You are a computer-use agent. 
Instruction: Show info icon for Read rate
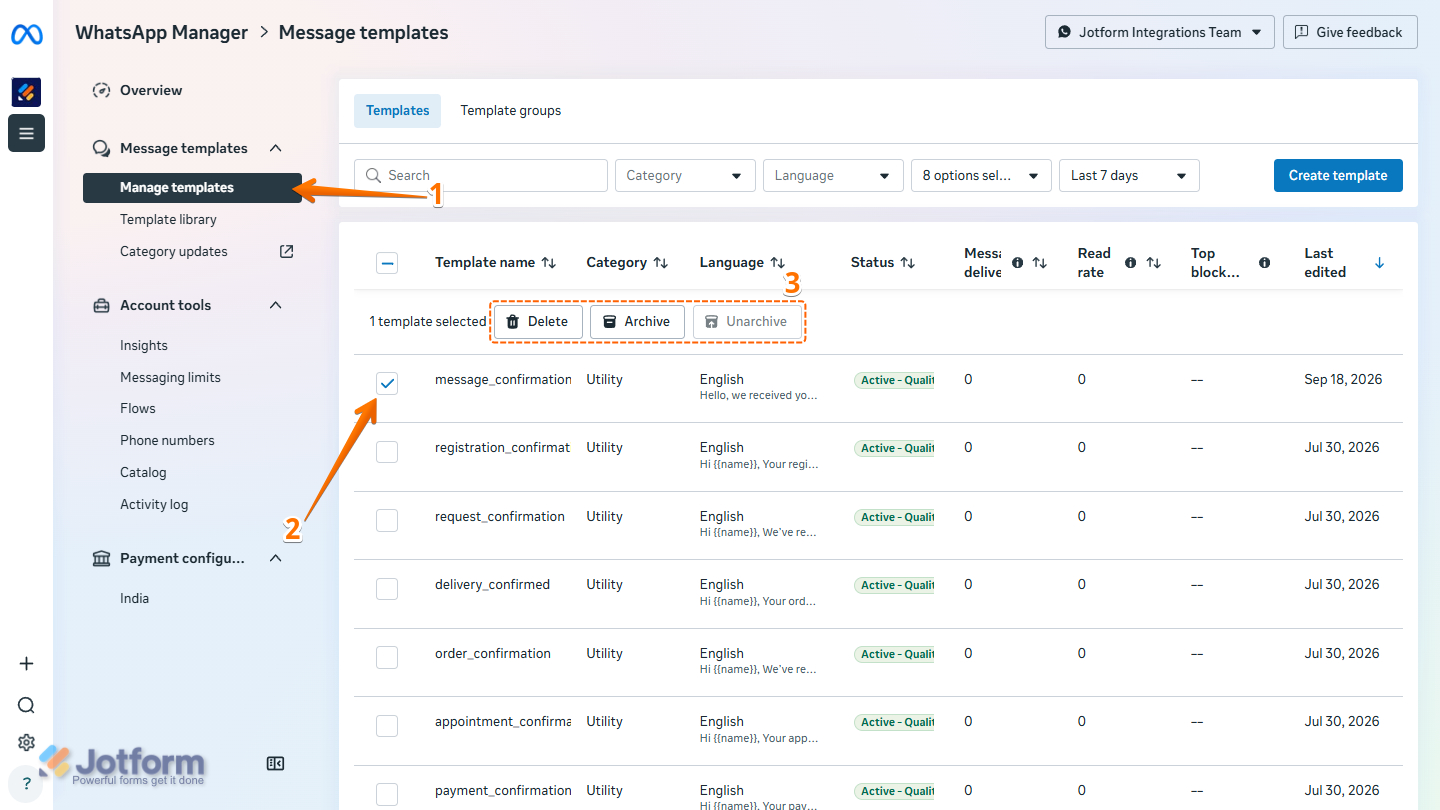tap(1131, 263)
